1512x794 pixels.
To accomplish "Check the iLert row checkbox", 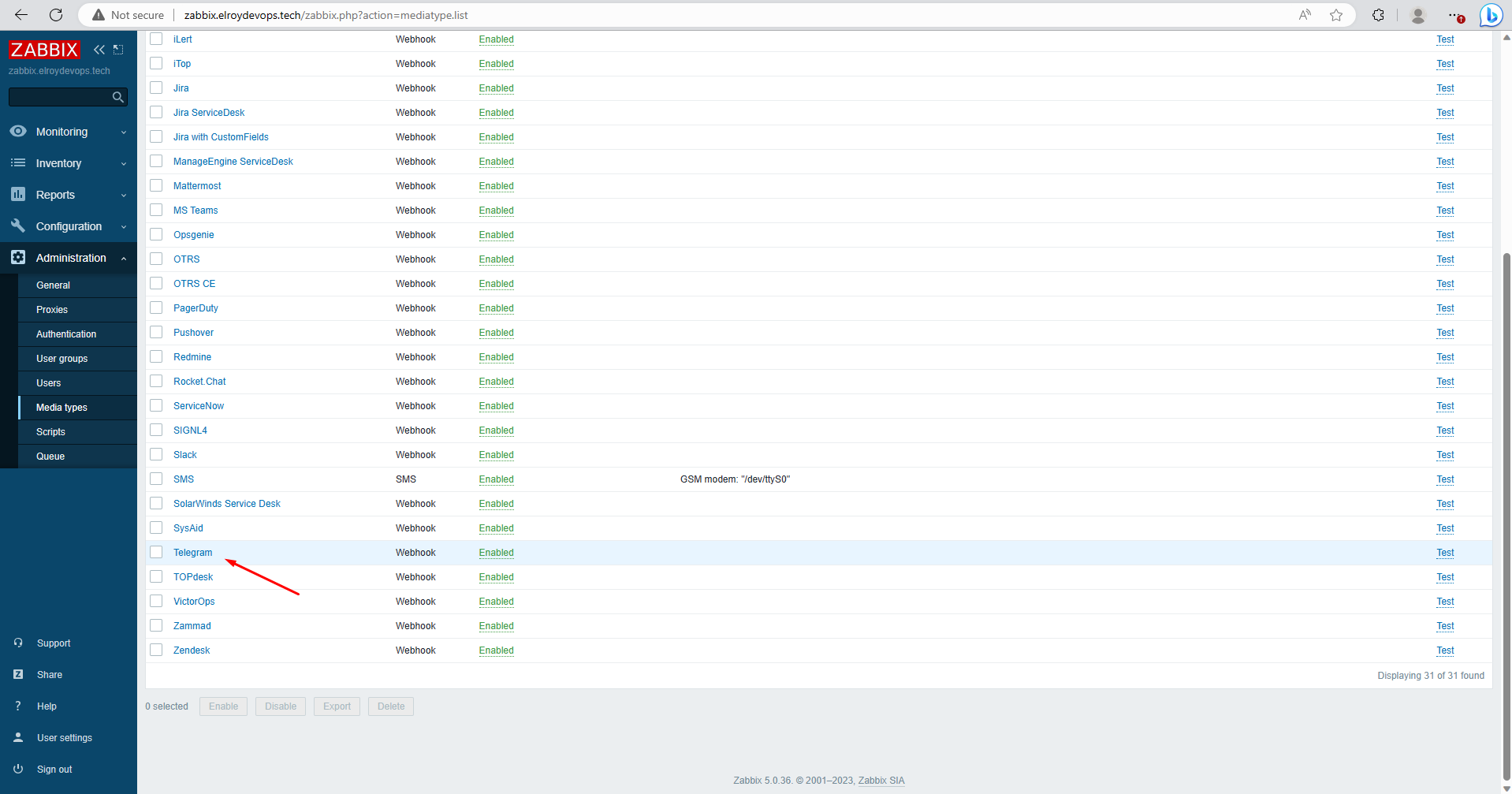I will click(156, 39).
